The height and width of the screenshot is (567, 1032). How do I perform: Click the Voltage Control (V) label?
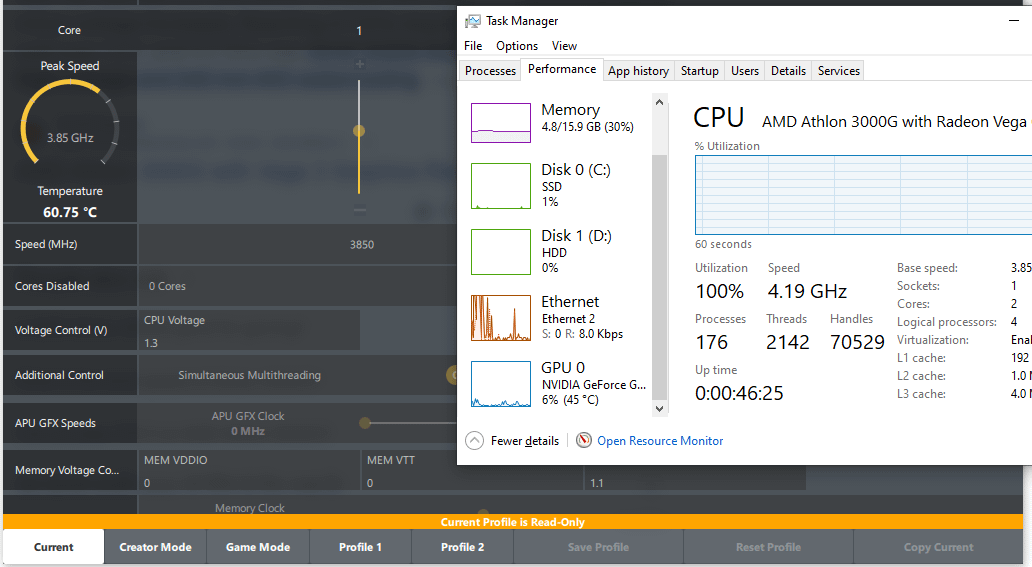point(61,330)
